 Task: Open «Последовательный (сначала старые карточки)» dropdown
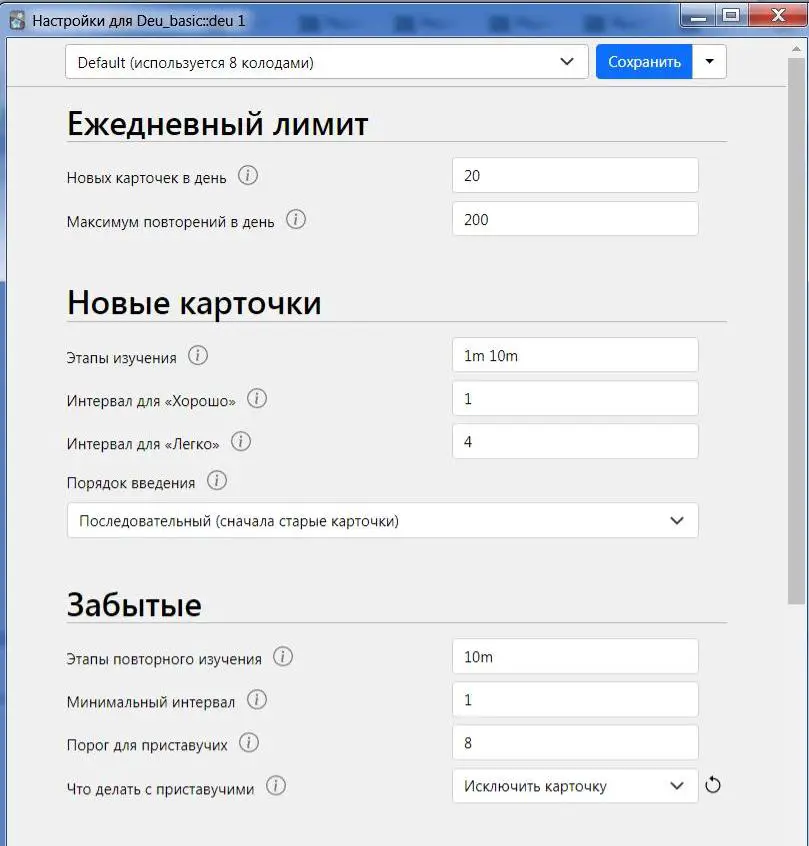click(383, 521)
